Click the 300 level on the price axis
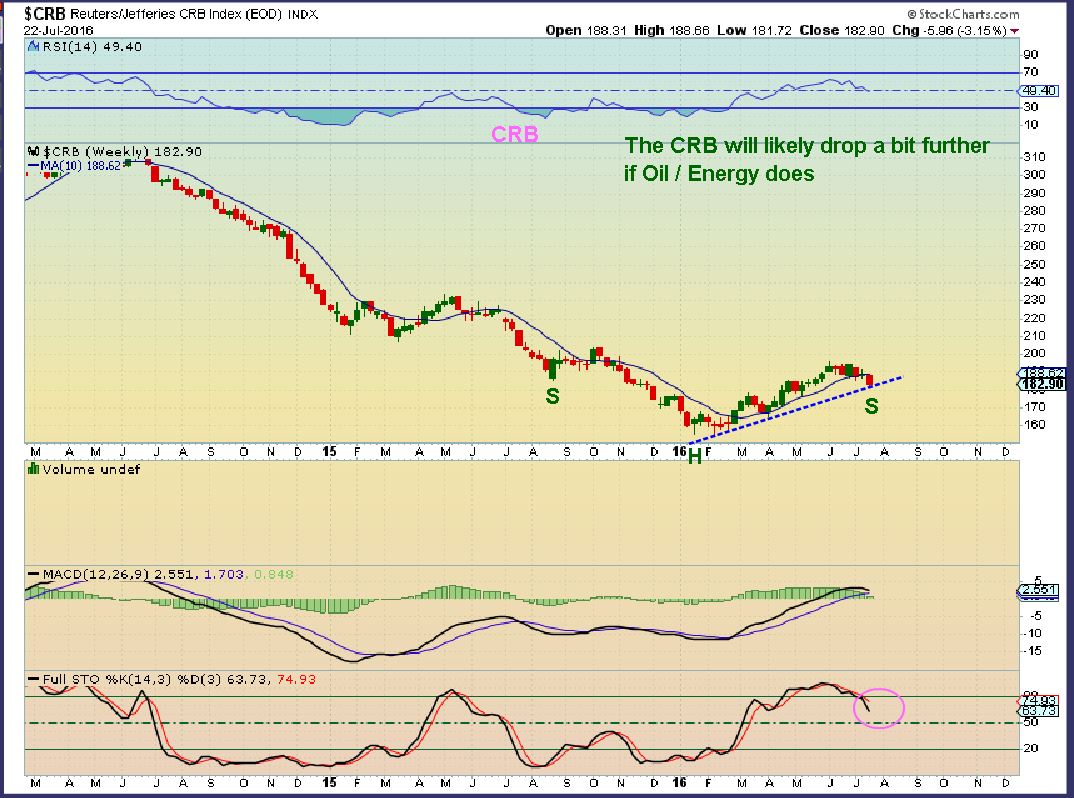 1034,174
